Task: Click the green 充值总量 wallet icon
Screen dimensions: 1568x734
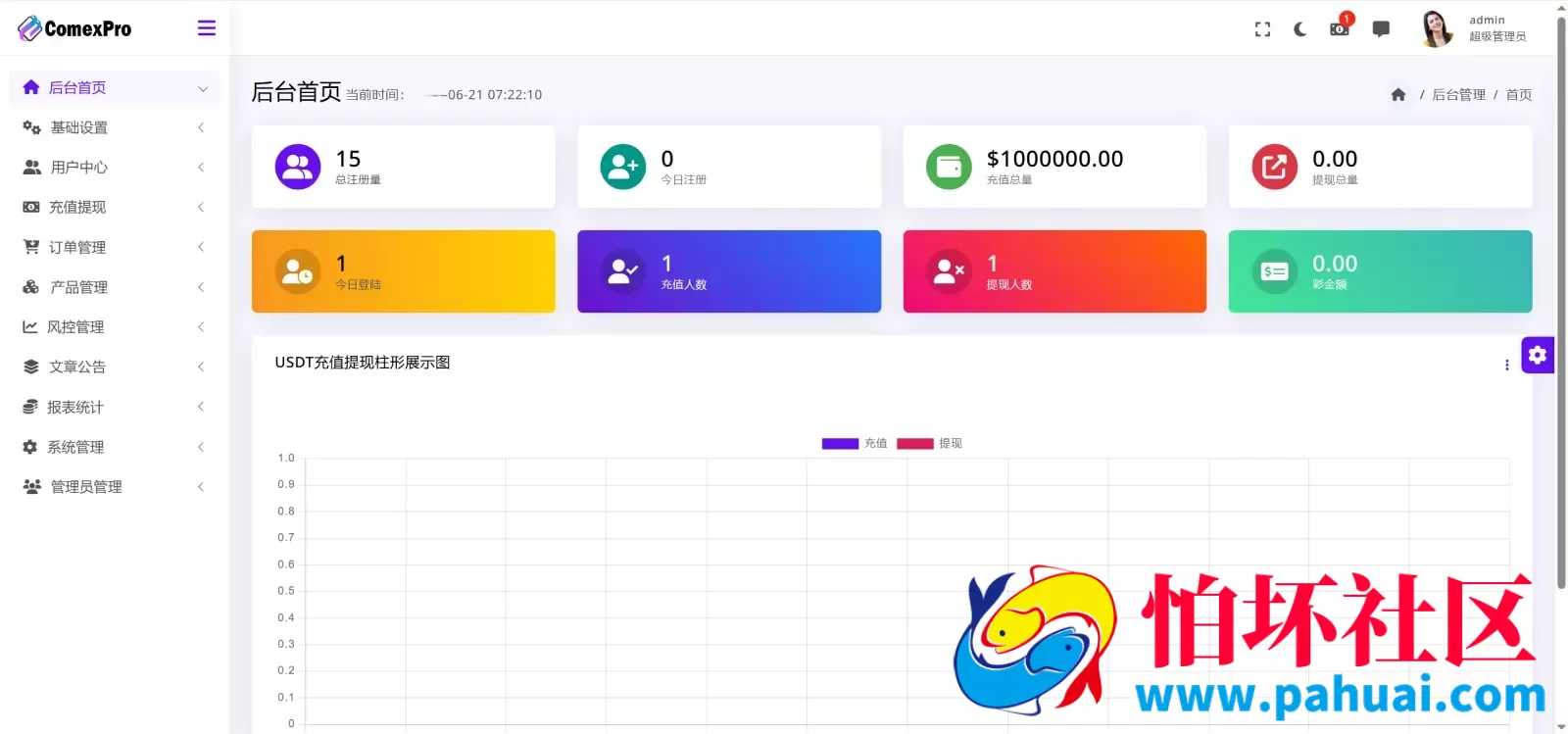Action: (949, 167)
